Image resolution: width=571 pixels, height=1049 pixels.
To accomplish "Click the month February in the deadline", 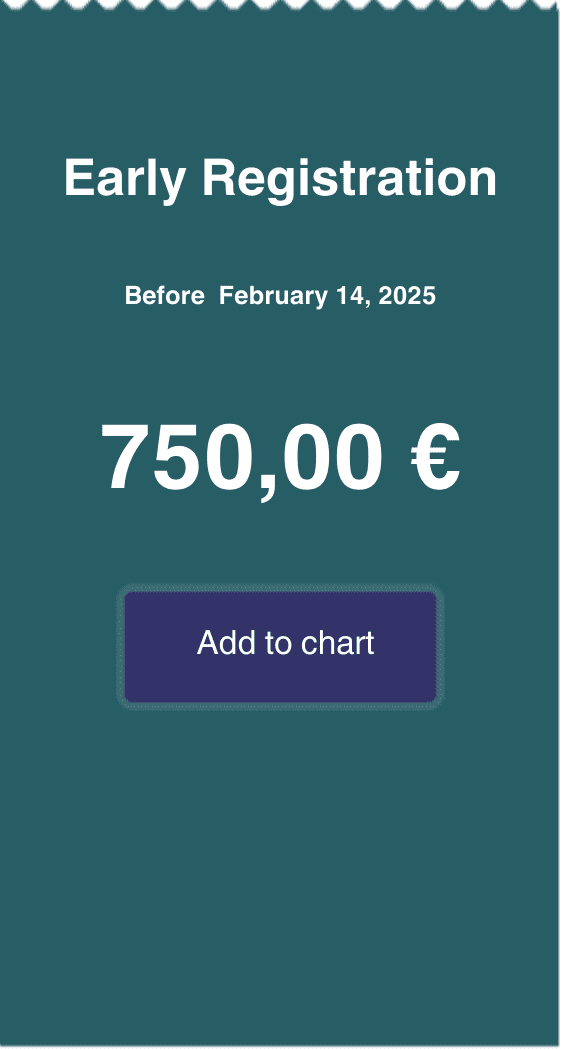I will coord(273,296).
